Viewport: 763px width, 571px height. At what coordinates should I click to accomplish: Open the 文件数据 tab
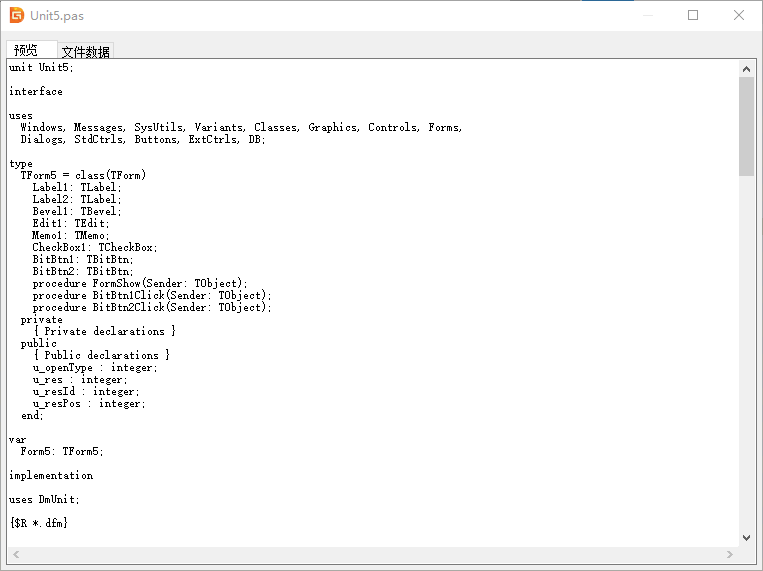pyautogui.click(x=86, y=52)
